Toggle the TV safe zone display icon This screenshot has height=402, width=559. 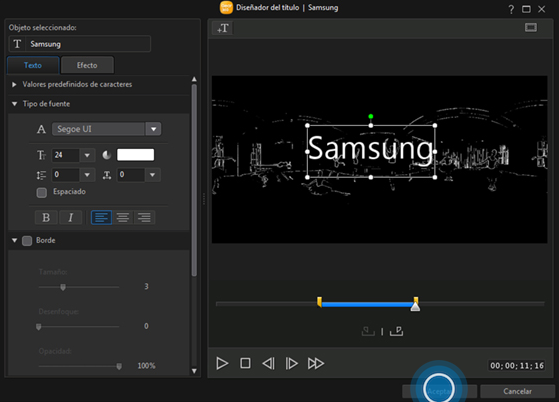(x=530, y=27)
